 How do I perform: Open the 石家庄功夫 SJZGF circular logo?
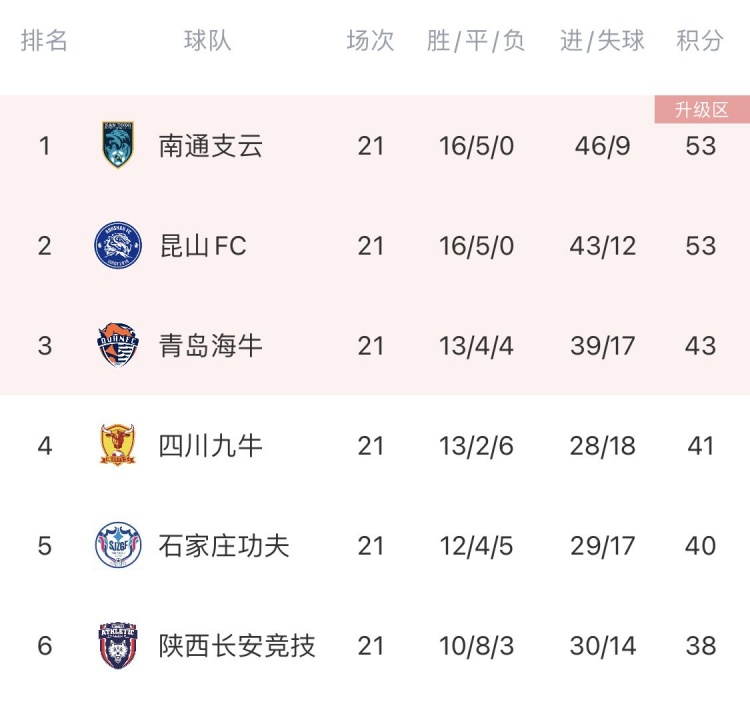118,545
